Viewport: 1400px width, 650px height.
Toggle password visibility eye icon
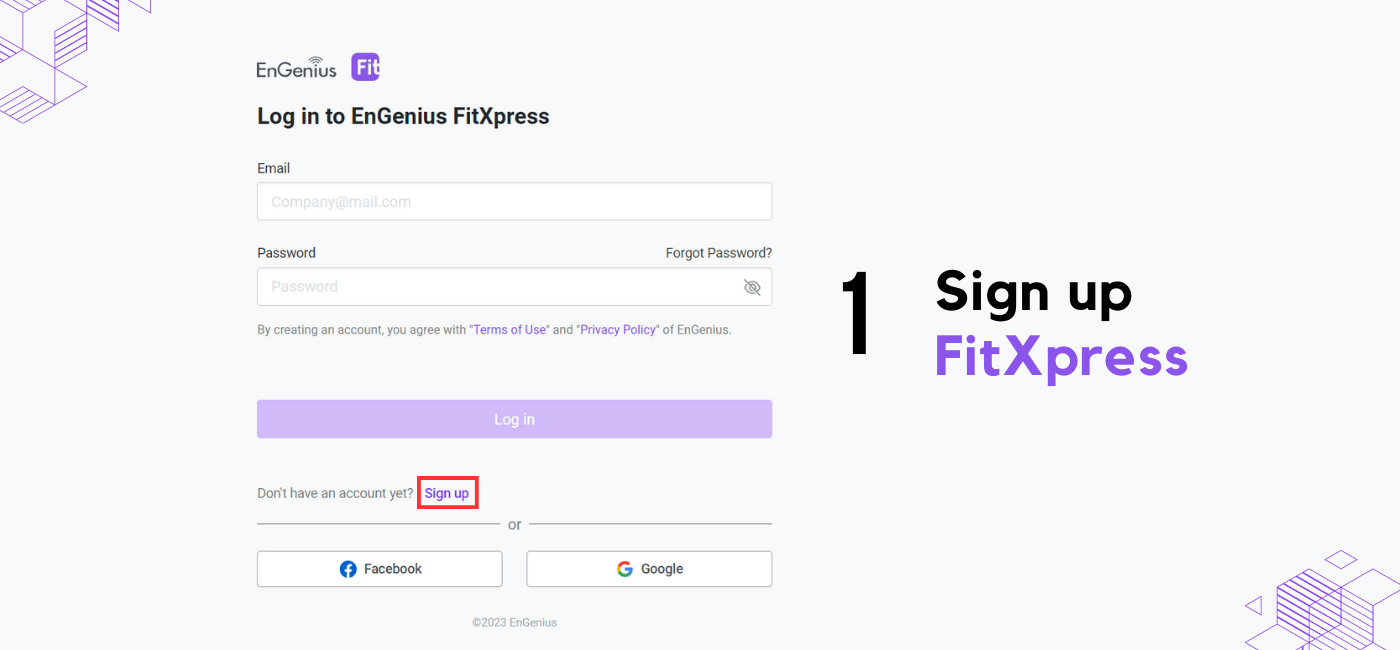752,287
